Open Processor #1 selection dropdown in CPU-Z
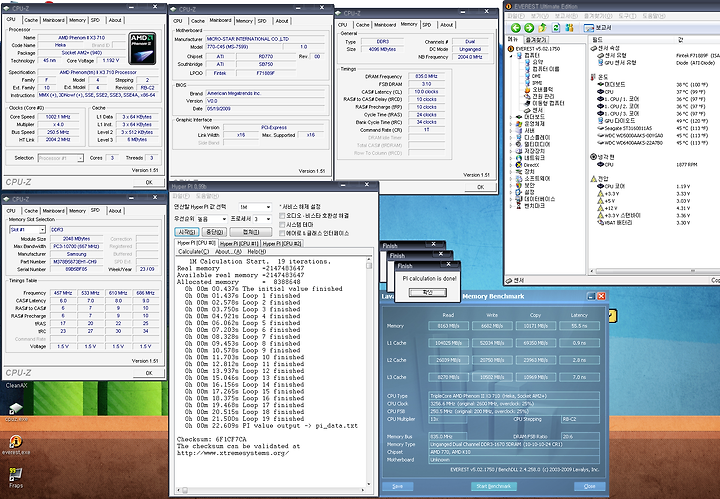Image resolution: width=720 pixels, height=499 pixels. click(x=60, y=158)
